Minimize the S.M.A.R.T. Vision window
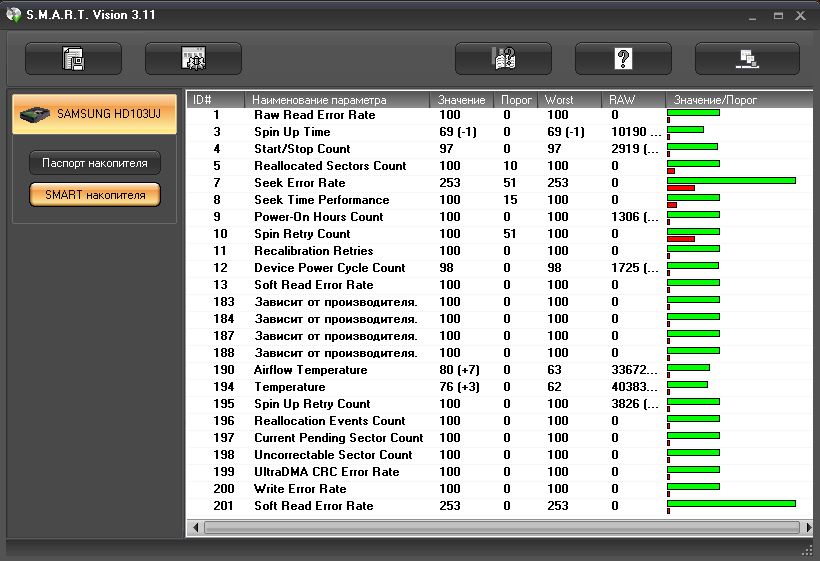 pyautogui.click(x=753, y=16)
